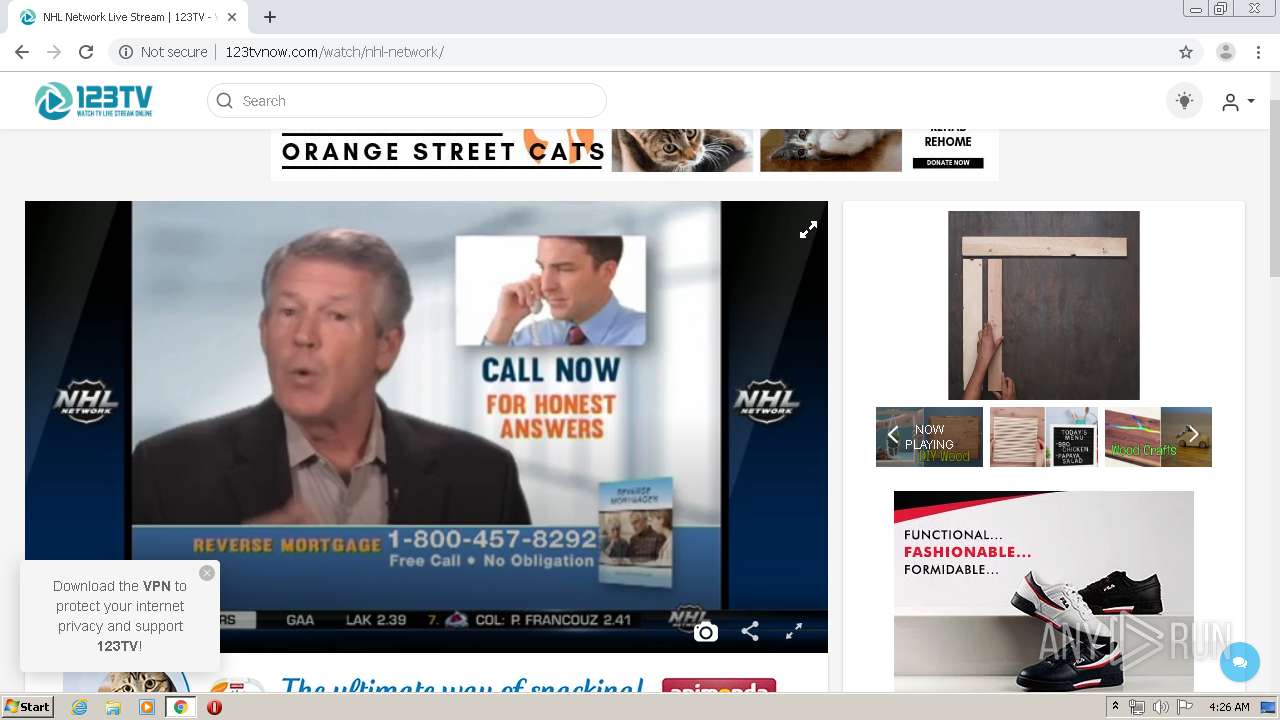
Task: Go forward in browser history
Action: point(54,52)
